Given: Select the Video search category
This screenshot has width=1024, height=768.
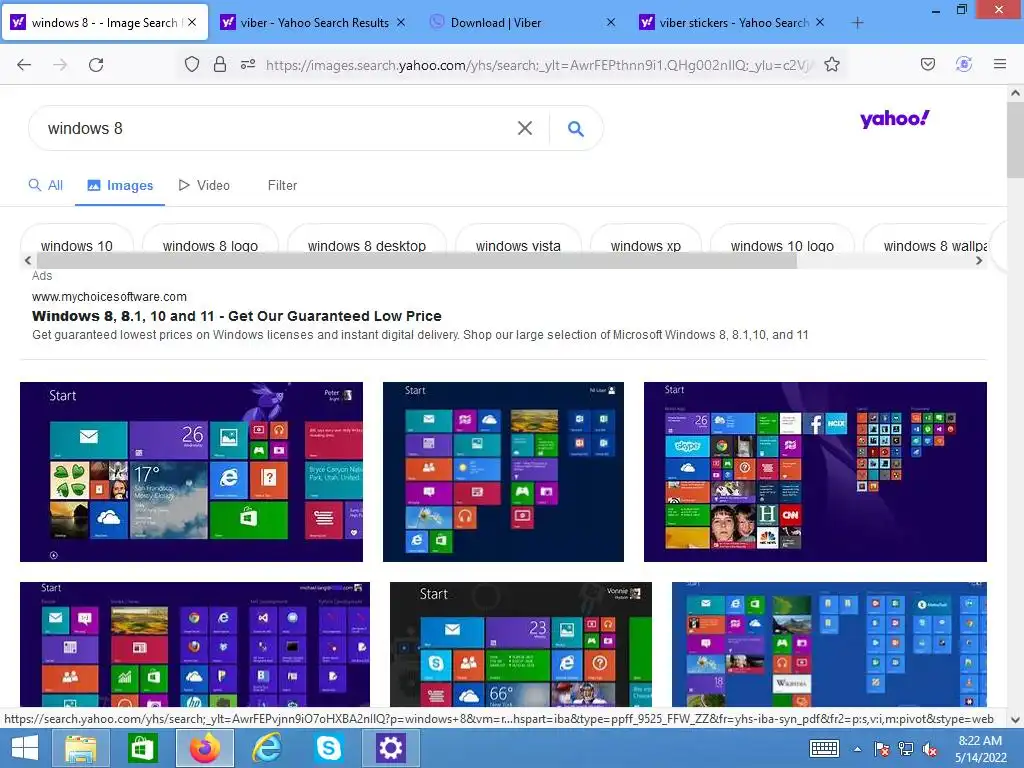Looking at the screenshot, I should tap(204, 185).
